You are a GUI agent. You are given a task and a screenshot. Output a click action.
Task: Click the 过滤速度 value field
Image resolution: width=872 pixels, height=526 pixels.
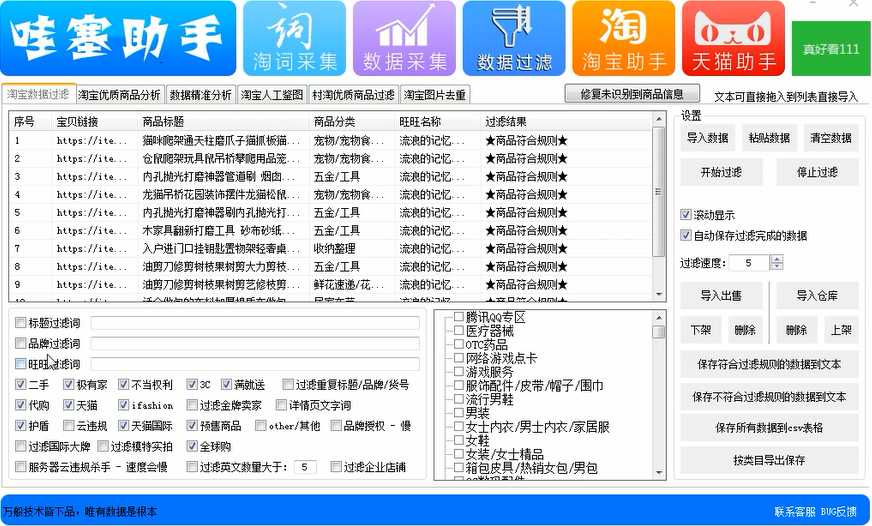[x=749, y=263]
